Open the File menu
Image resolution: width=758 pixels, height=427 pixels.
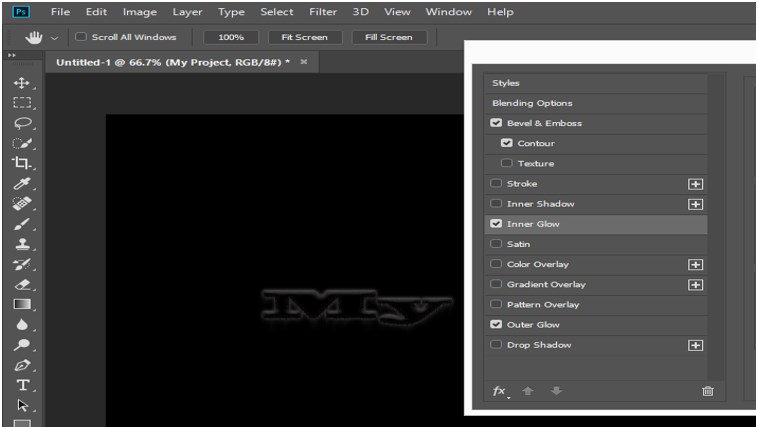[x=60, y=12]
